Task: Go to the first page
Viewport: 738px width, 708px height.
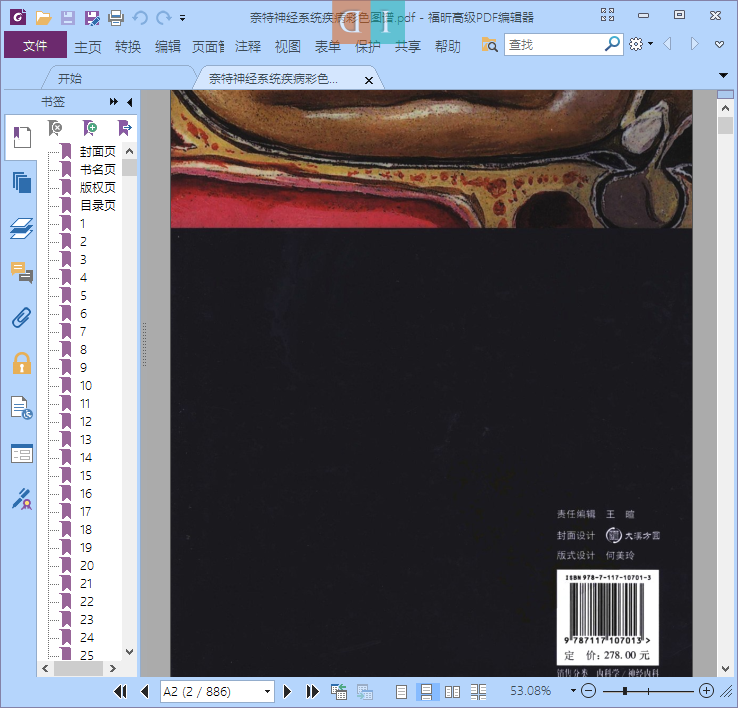Action: click(120, 692)
